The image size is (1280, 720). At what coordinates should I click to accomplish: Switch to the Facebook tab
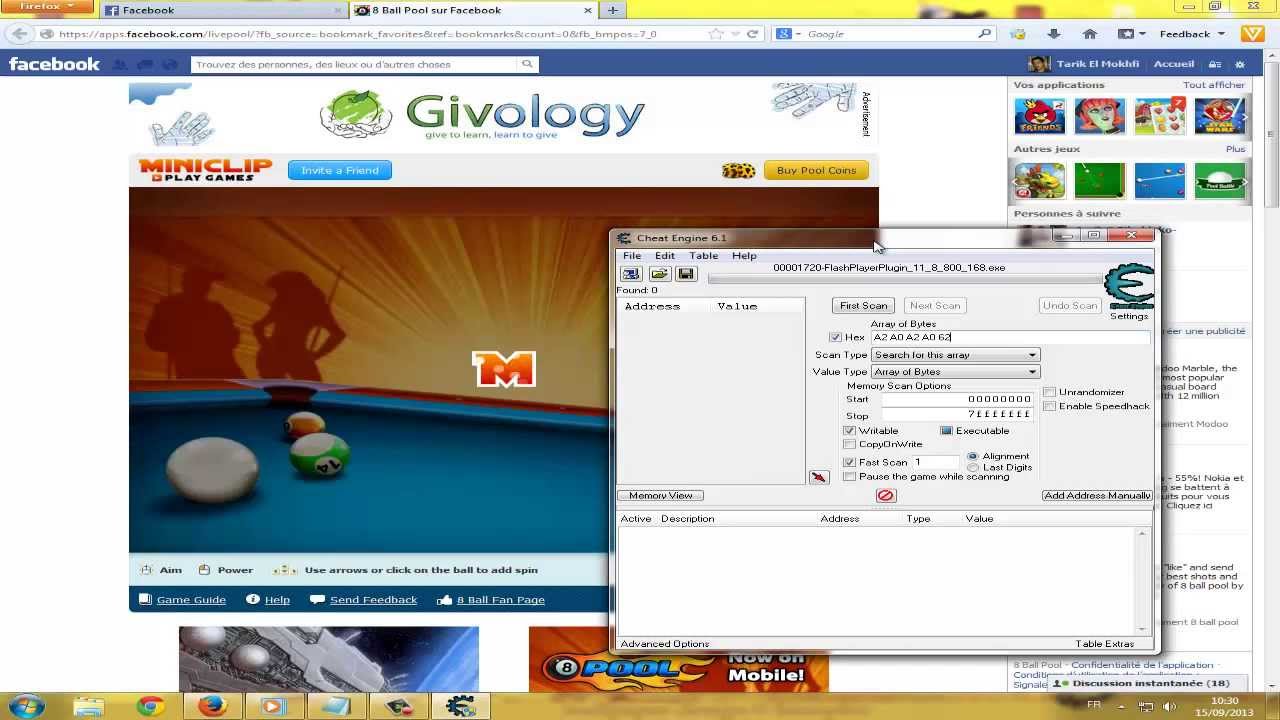224,10
